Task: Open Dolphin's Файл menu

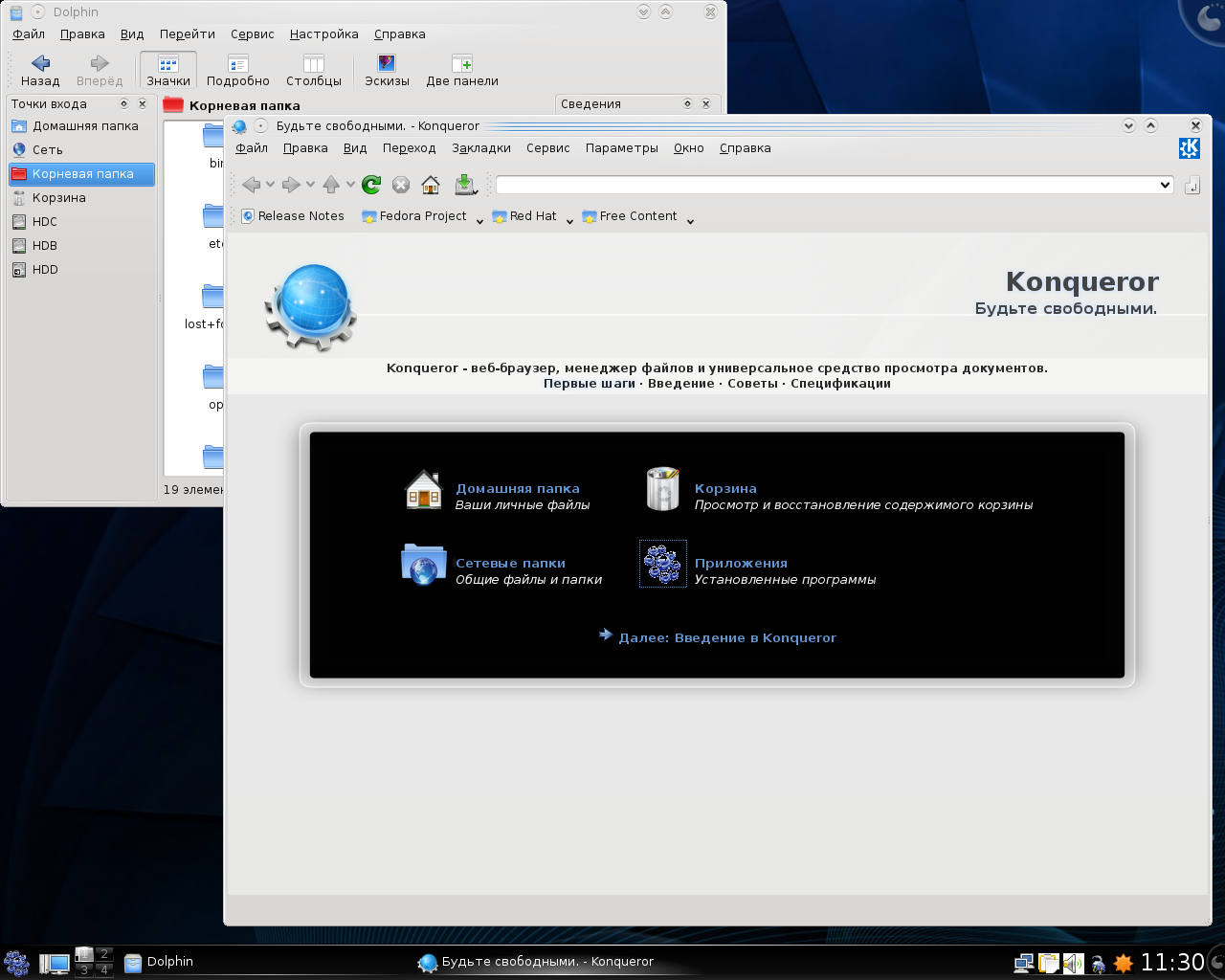Action: coord(29,34)
